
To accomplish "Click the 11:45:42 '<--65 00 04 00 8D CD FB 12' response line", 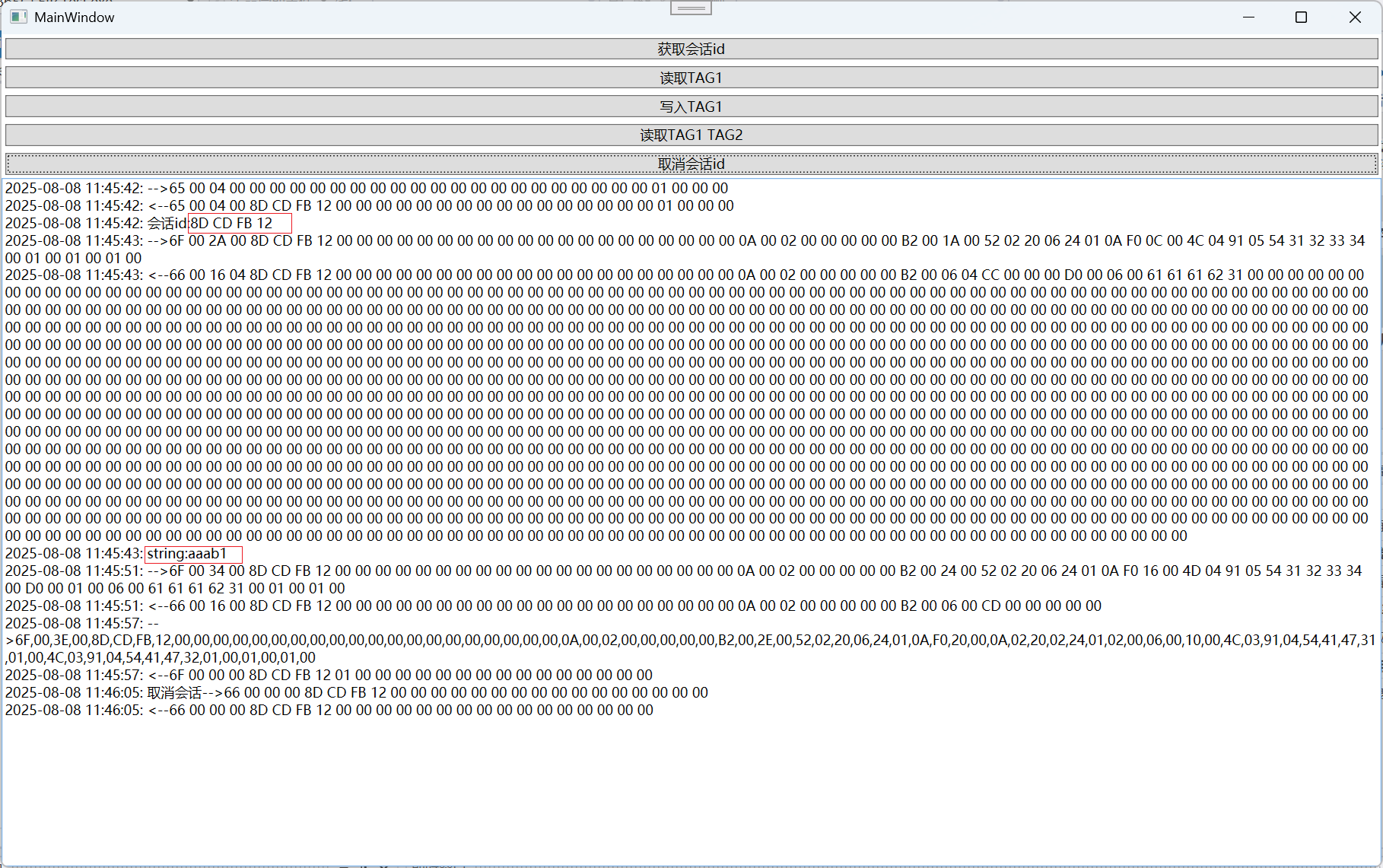I will [370, 205].
